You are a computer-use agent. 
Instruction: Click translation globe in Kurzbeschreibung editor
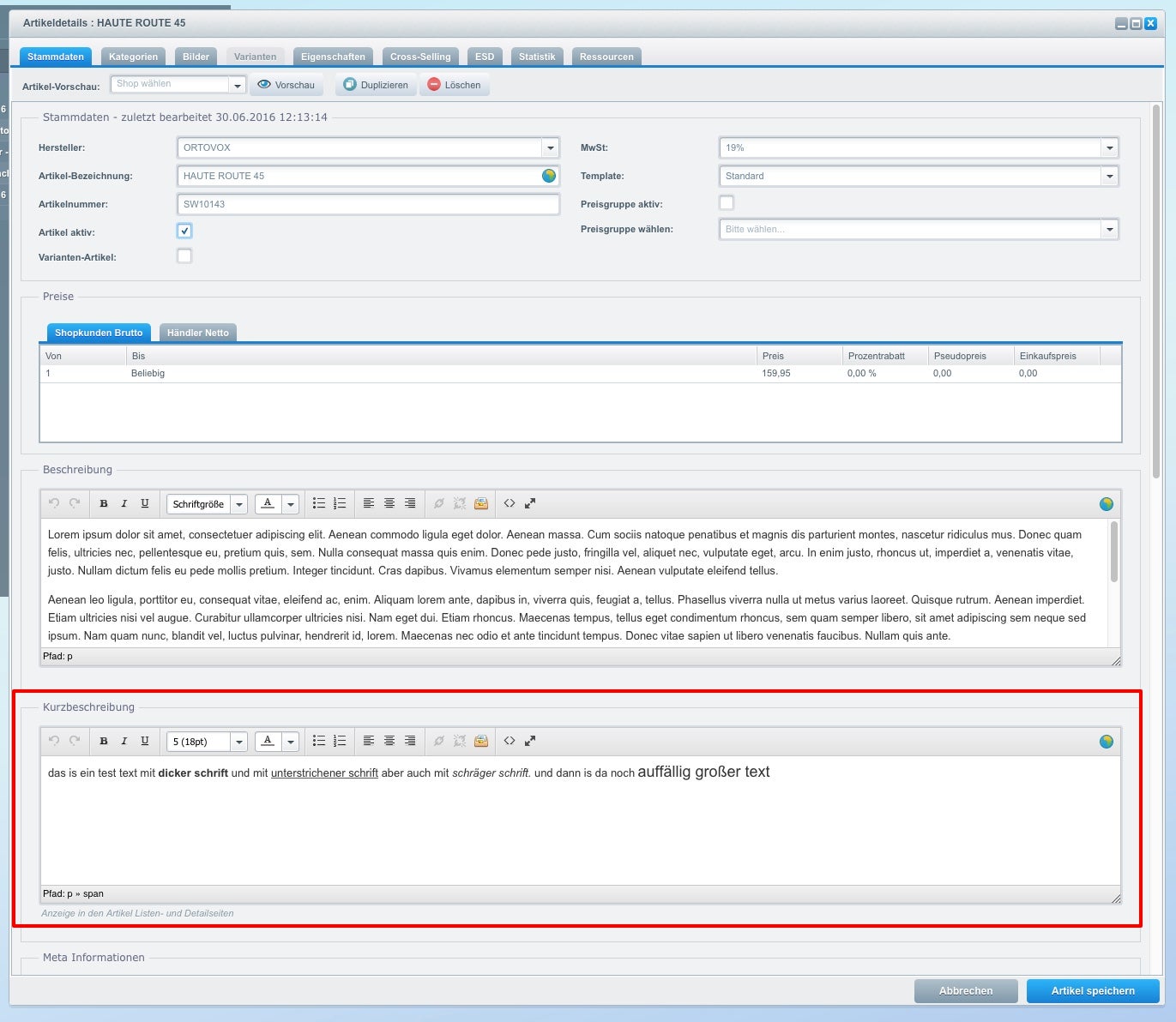tap(1107, 742)
